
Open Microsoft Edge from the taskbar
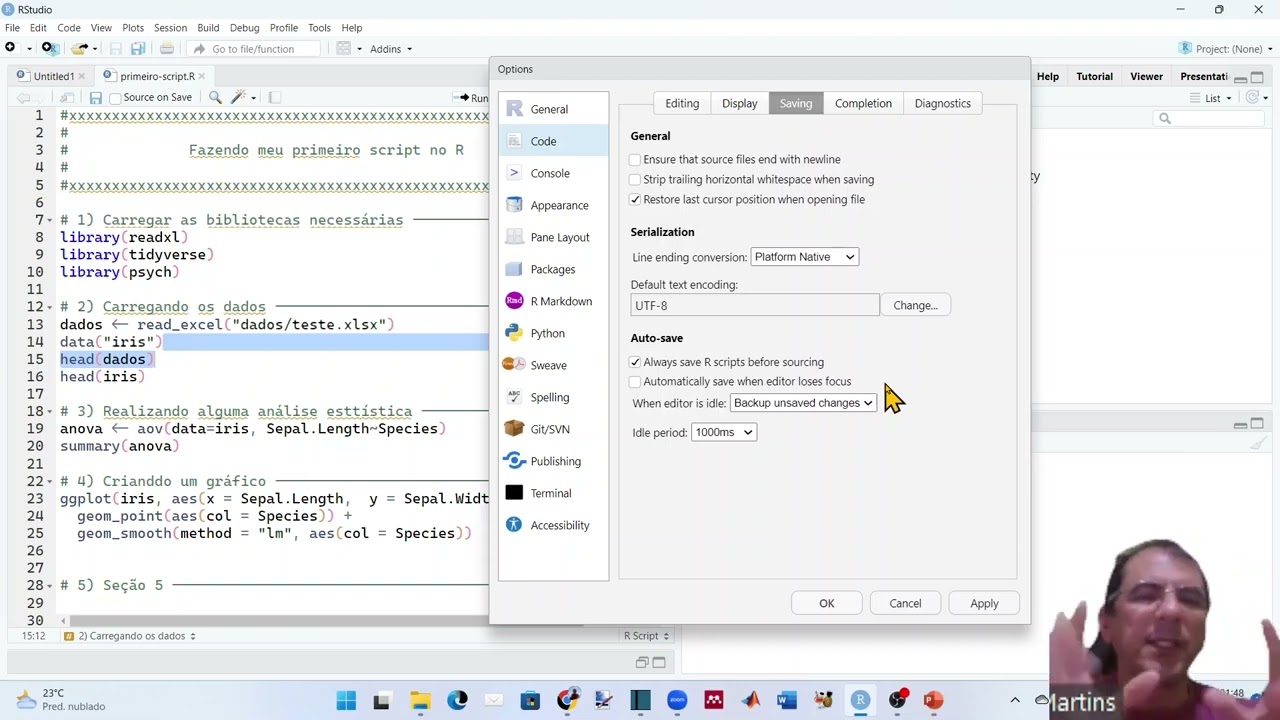click(x=457, y=700)
